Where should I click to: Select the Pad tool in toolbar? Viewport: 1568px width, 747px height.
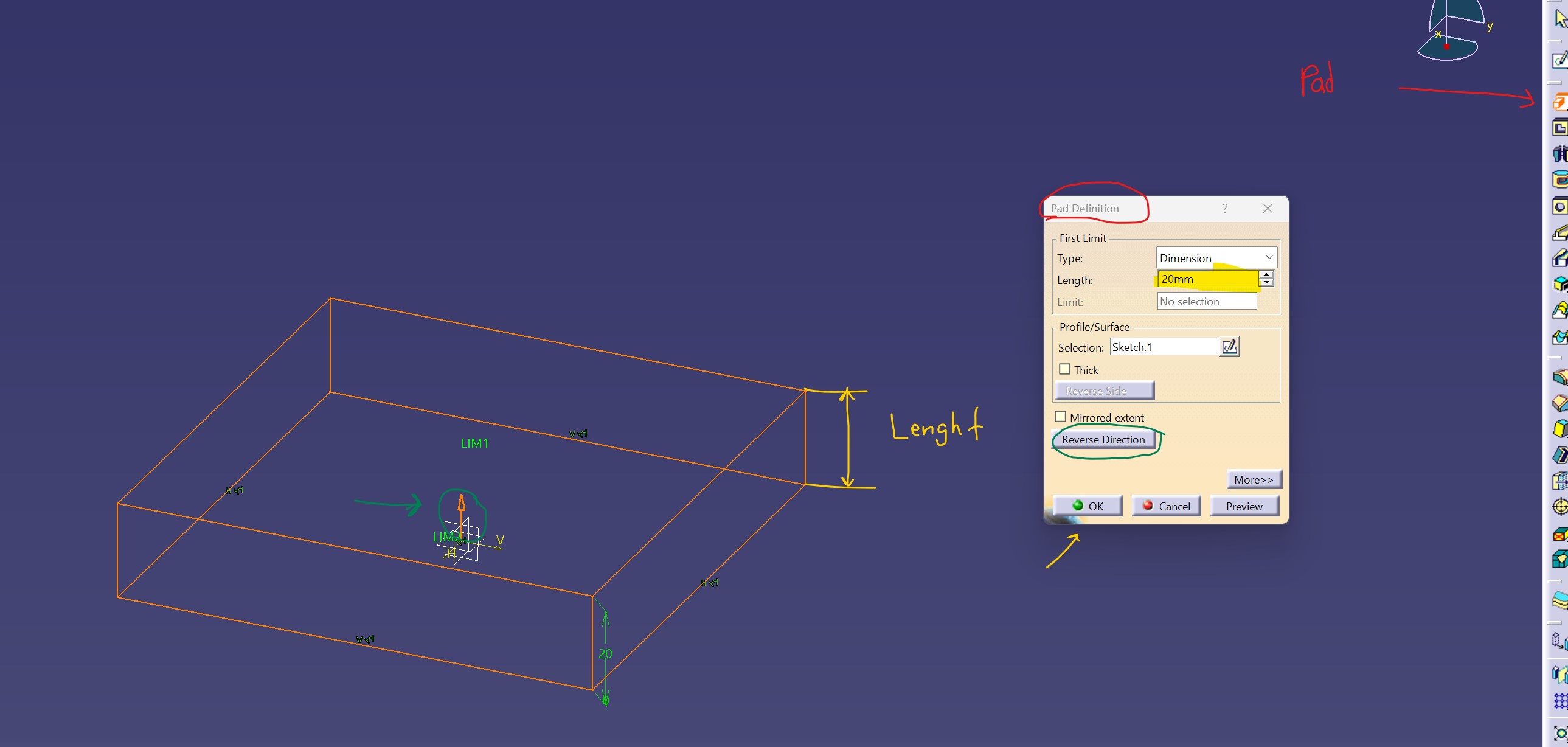1560,102
